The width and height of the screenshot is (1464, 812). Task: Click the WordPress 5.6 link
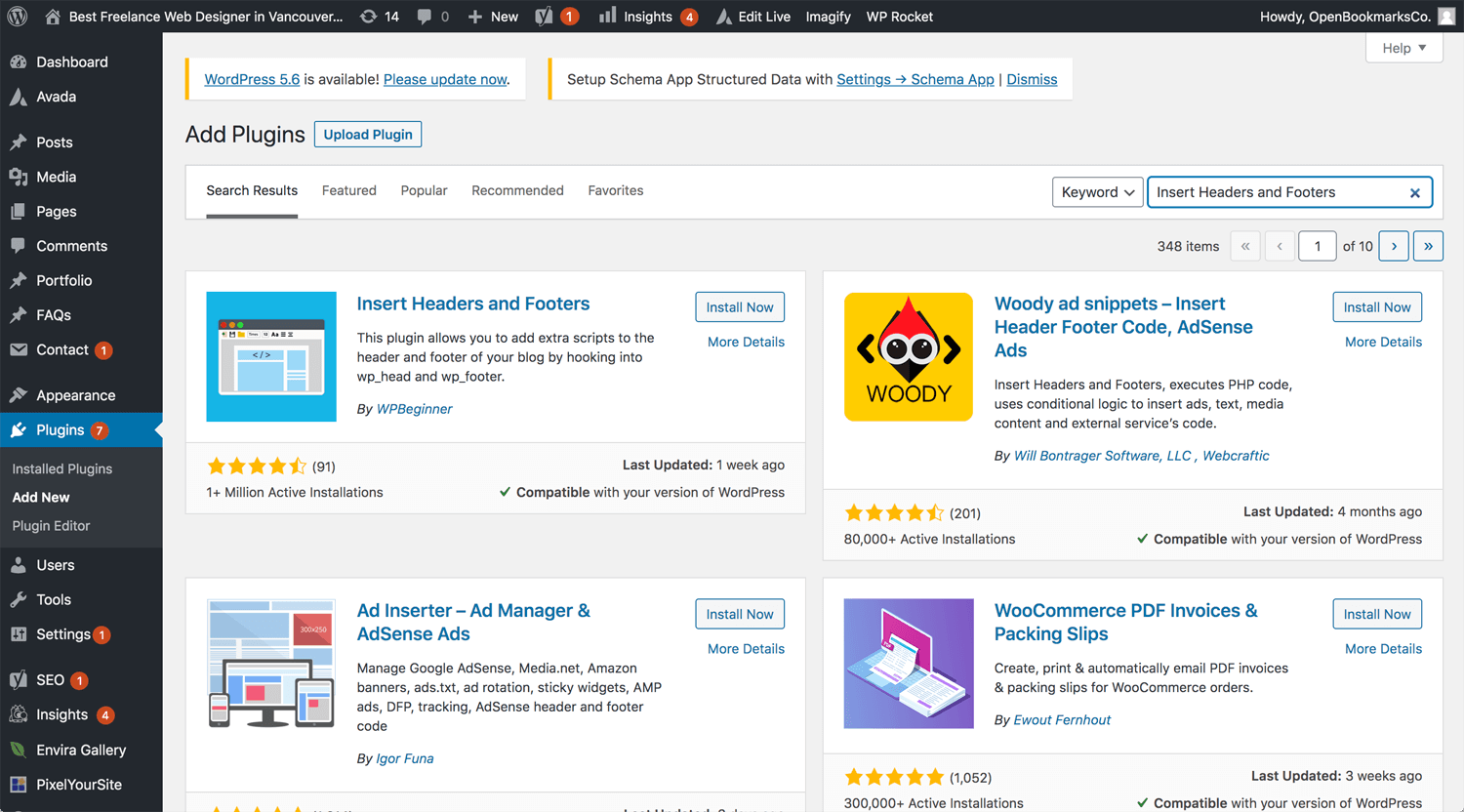(252, 79)
